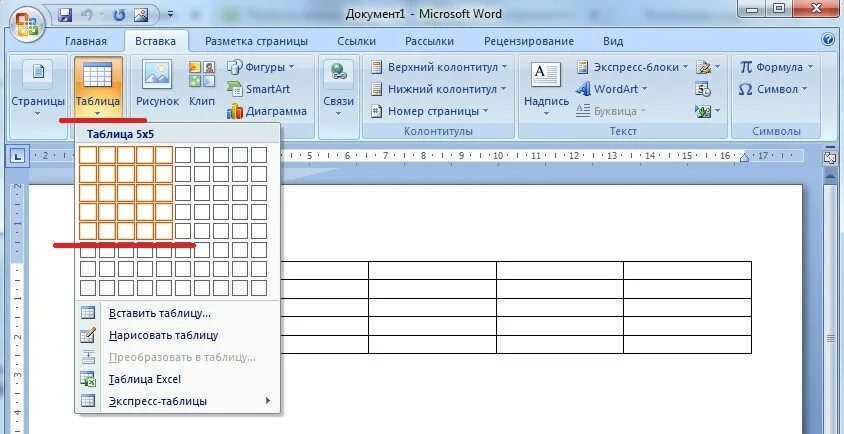Toggle the ruler view icon above scrollbar
This screenshot has height=434, width=844.
829,157
